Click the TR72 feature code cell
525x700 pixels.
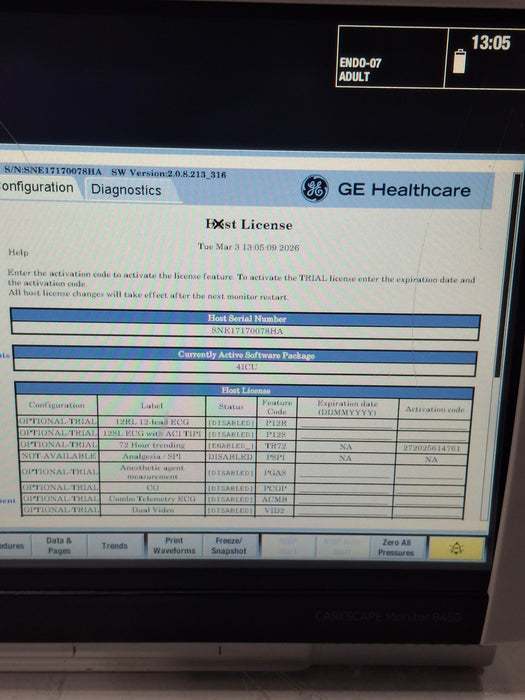tap(275, 446)
